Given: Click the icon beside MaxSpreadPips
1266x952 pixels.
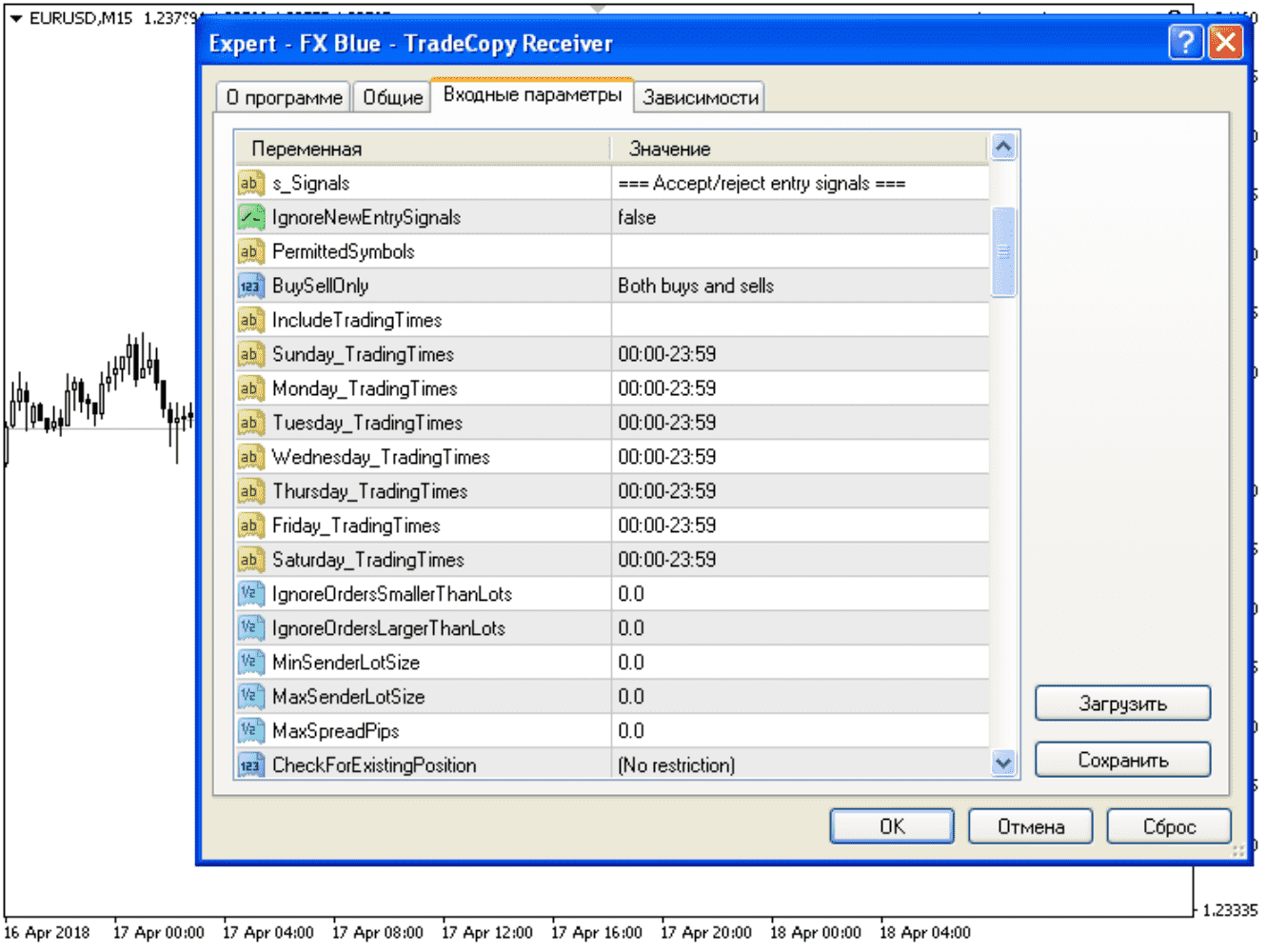Looking at the screenshot, I should click(x=249, y=731).
